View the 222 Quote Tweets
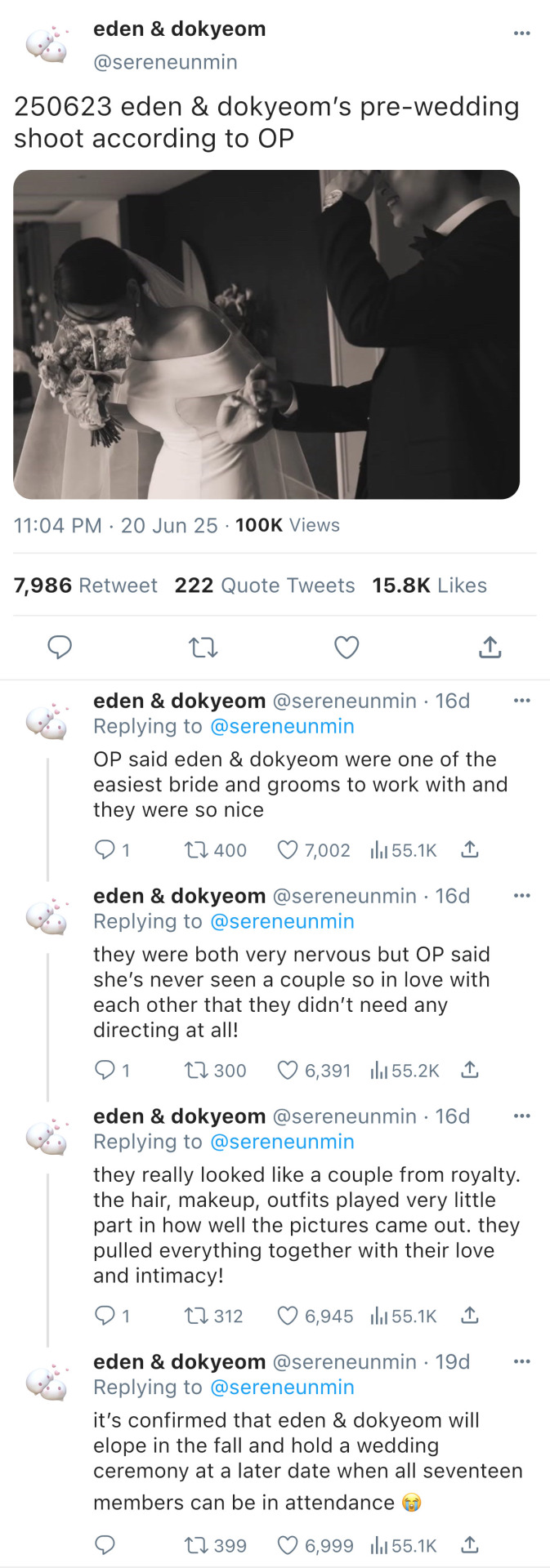 point(265,586)
